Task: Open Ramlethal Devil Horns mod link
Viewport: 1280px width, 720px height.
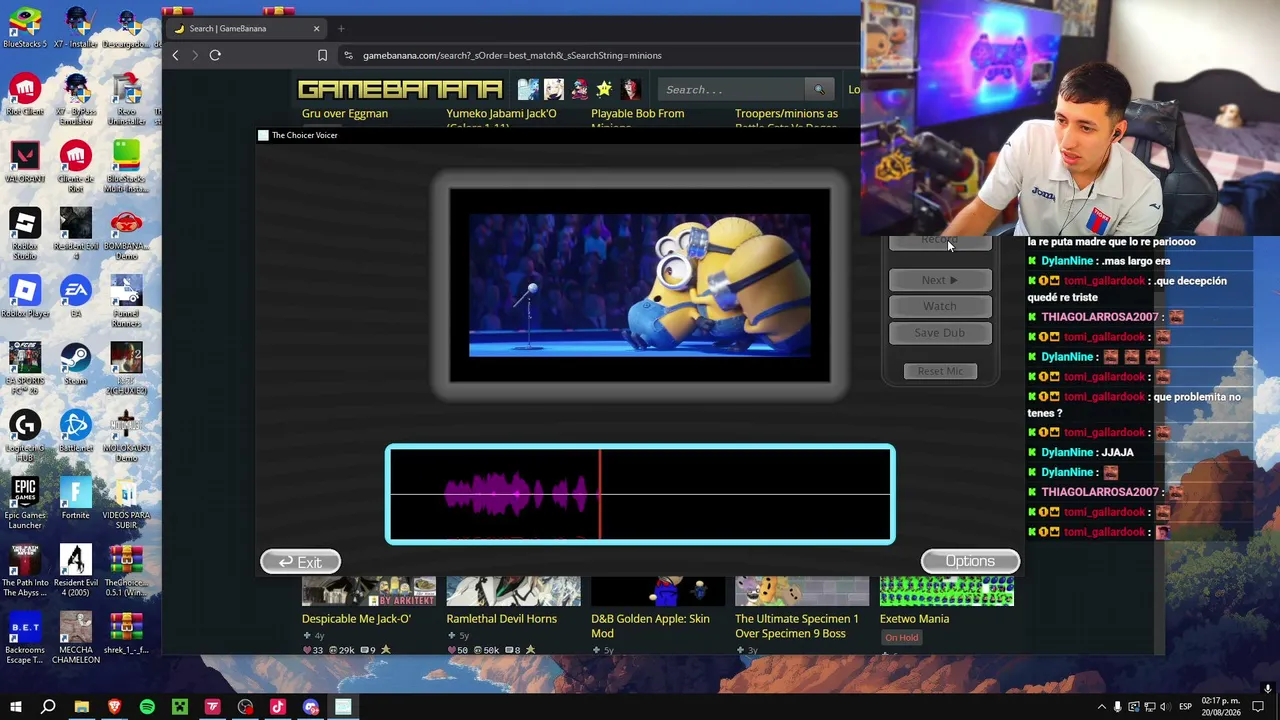Action: point(502,618)
